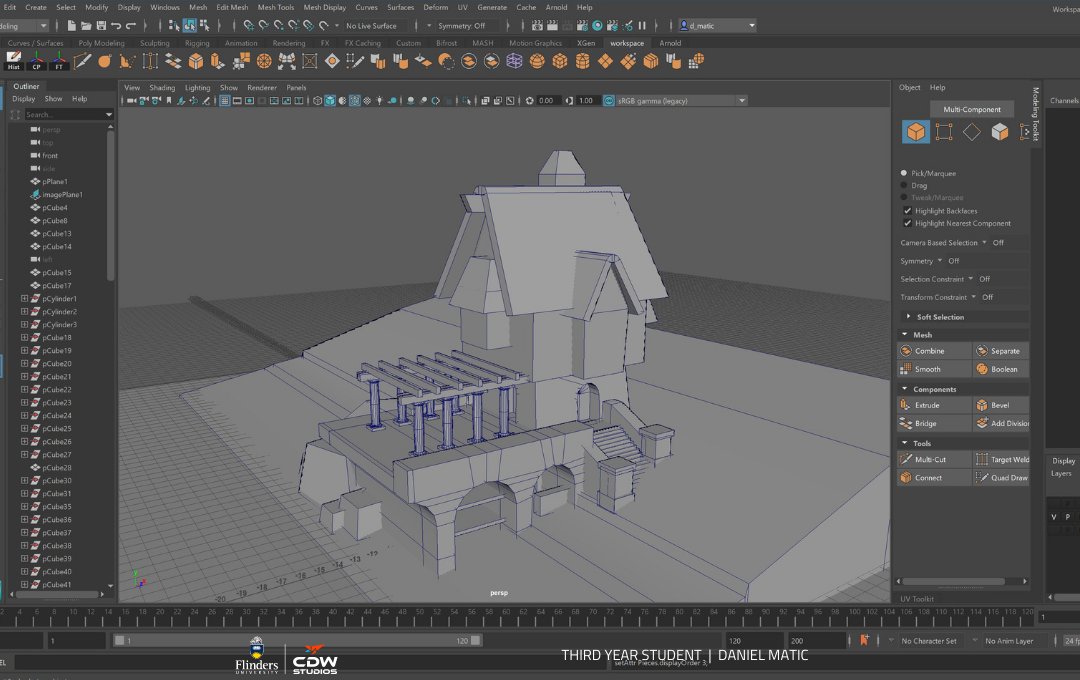
Task: Select object selection mode cube icon
Action: (x=915, y=132)
